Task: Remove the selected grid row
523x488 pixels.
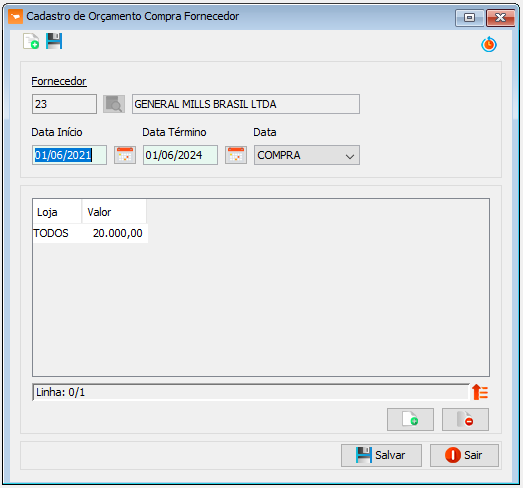Action: tap(466, 419)
